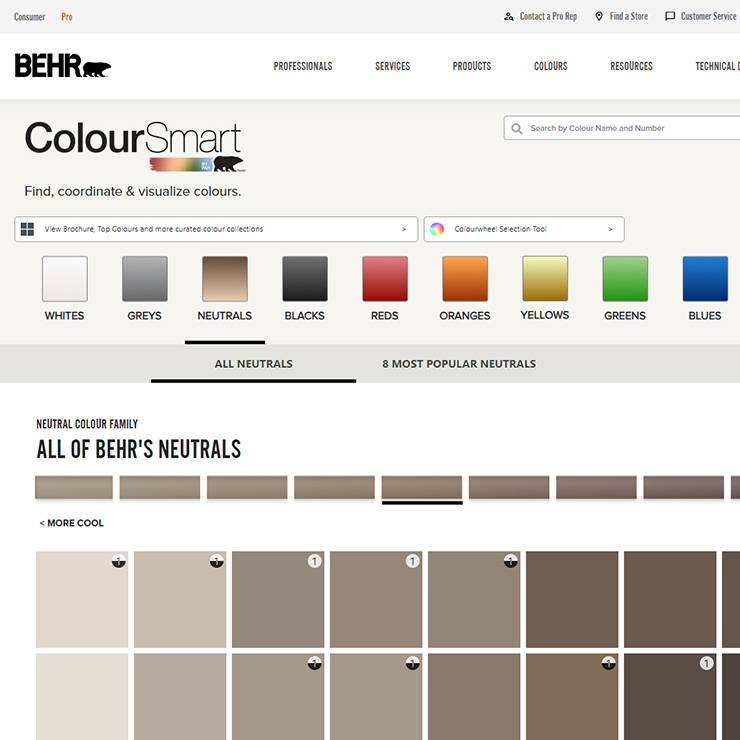Open second-row second greige colour tile
The image size is (740, 740).
(180, 697)
